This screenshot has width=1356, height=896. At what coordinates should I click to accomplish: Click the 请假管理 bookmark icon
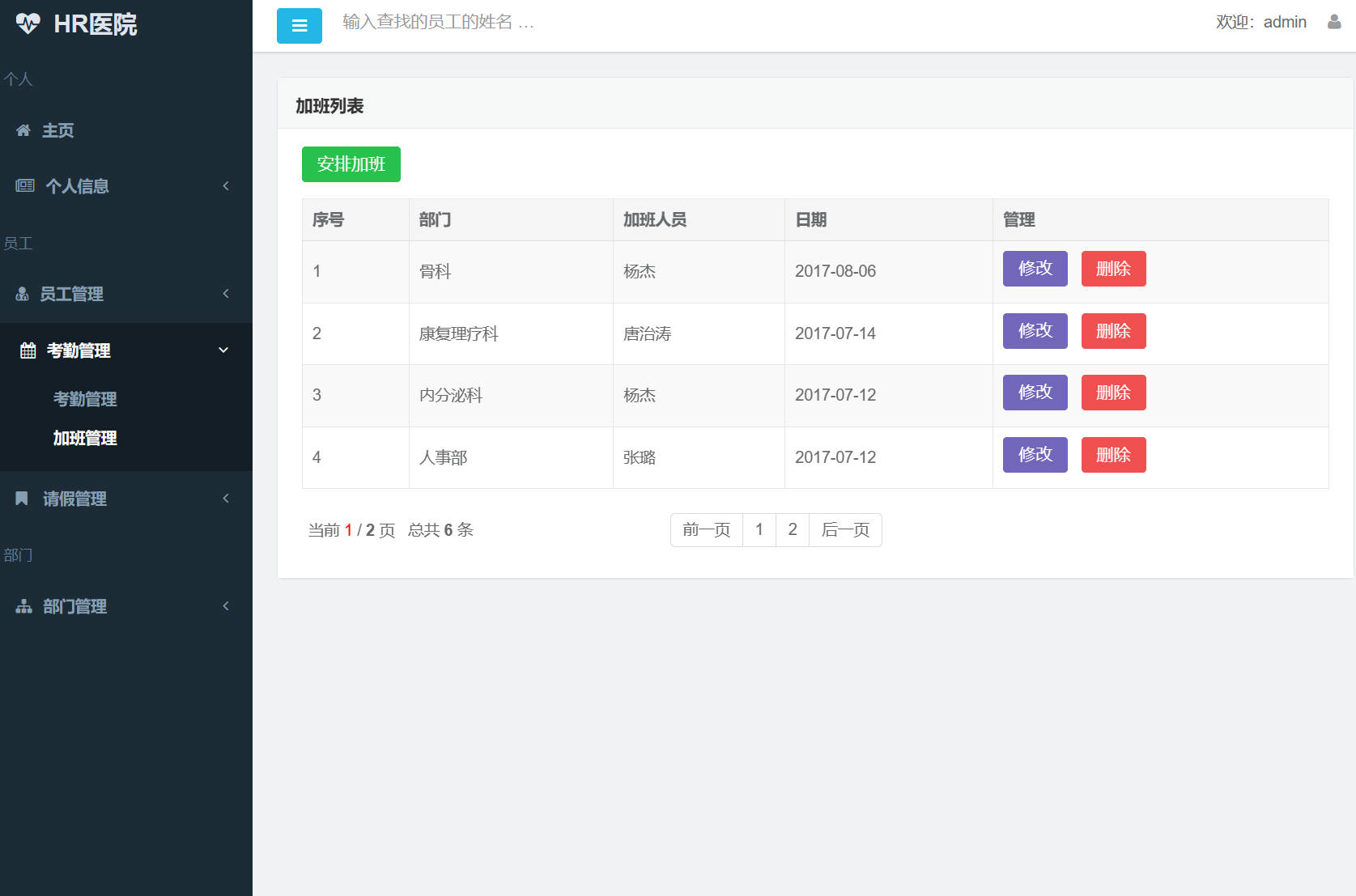pos(21,499)
